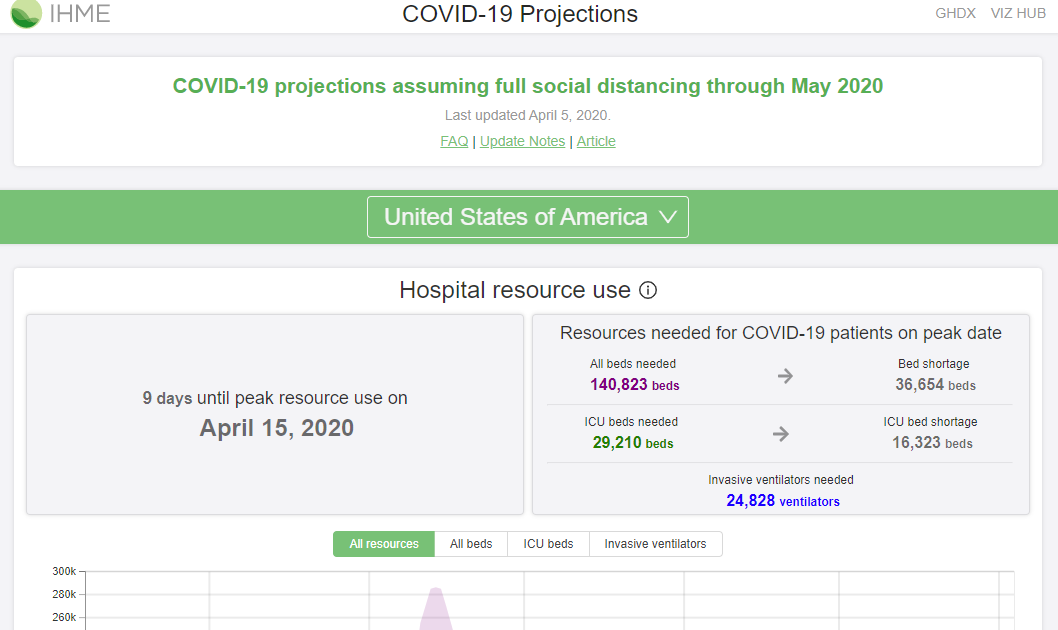Switch to the All beds tab
The image size is (1058, 630).
[471, 544]
